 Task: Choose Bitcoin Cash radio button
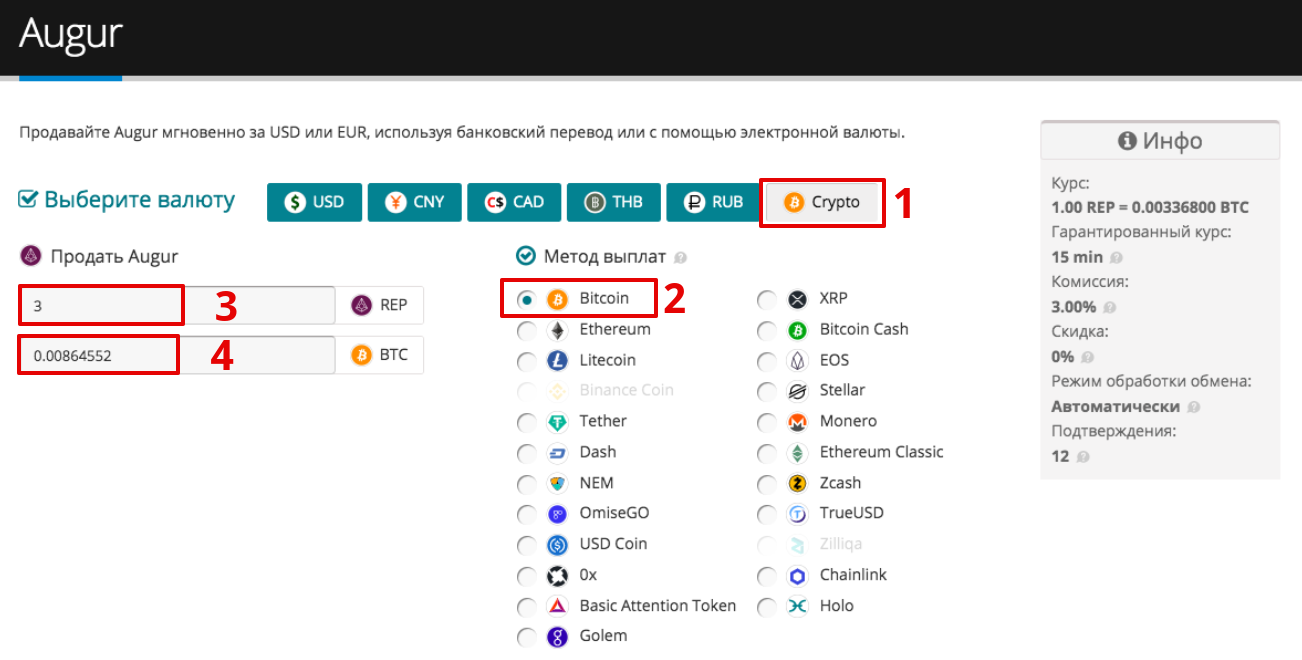766,330
